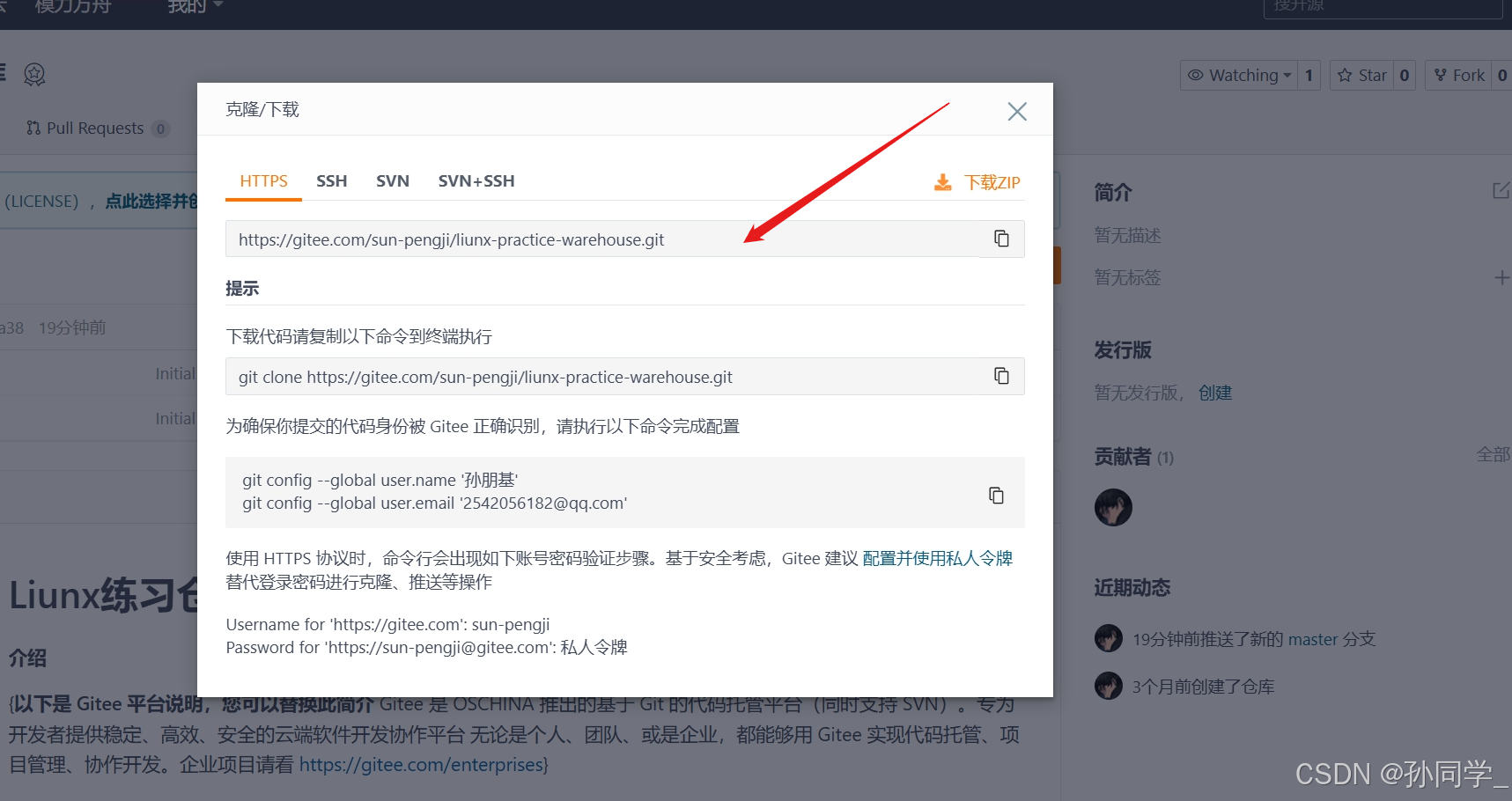Switch to the SSH tab

332,181
